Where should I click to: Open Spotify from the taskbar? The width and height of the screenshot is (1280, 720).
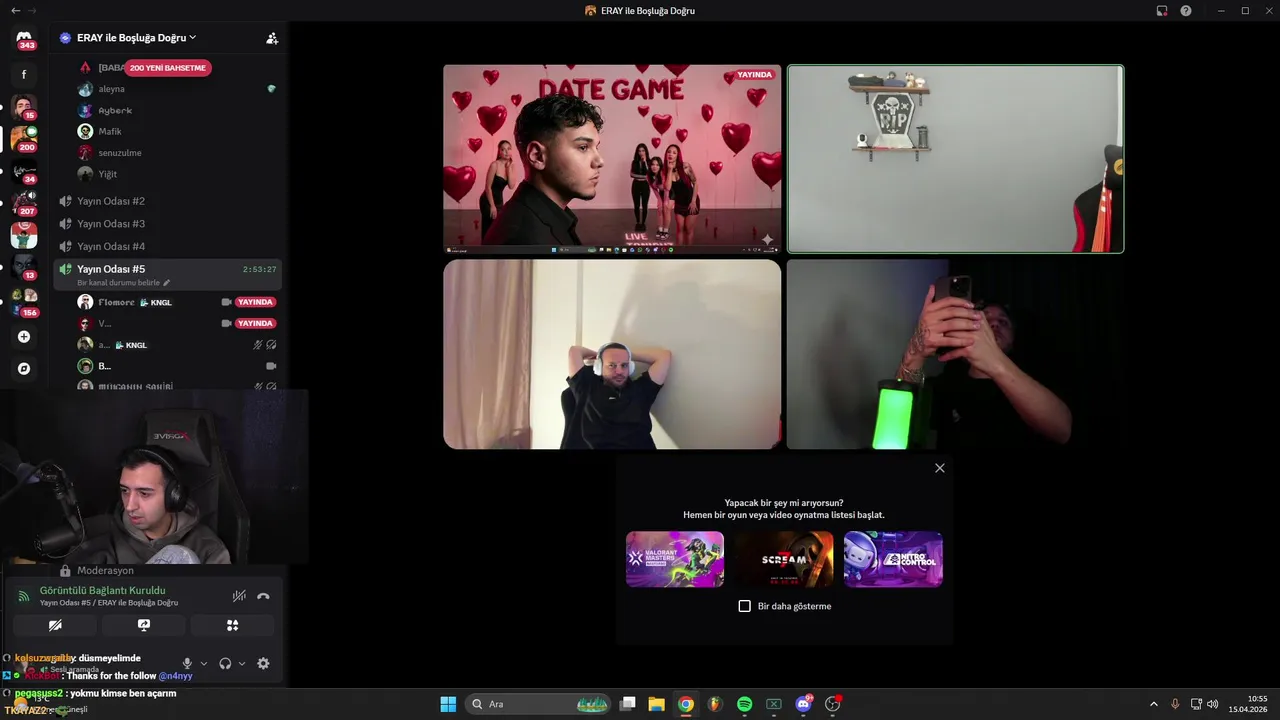744,704
